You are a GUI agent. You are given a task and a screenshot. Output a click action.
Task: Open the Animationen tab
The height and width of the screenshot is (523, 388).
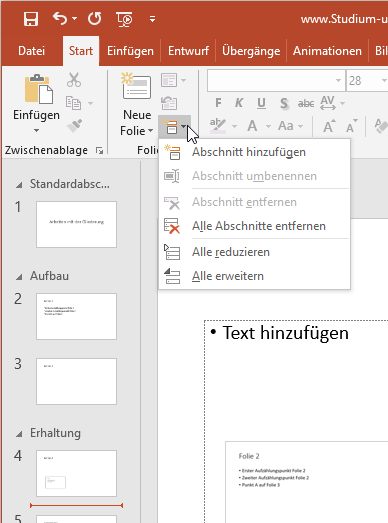pyautogui.click(x=327, y=51)
